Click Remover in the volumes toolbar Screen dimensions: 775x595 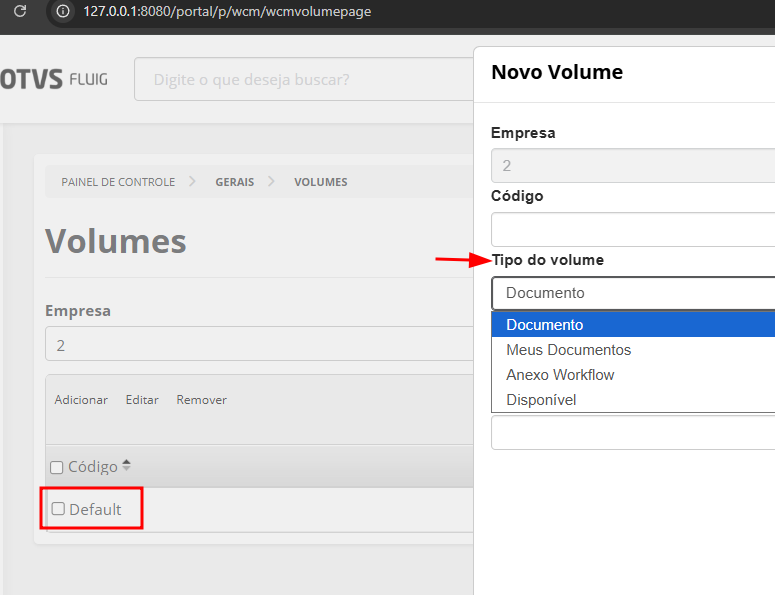(201, 400)
